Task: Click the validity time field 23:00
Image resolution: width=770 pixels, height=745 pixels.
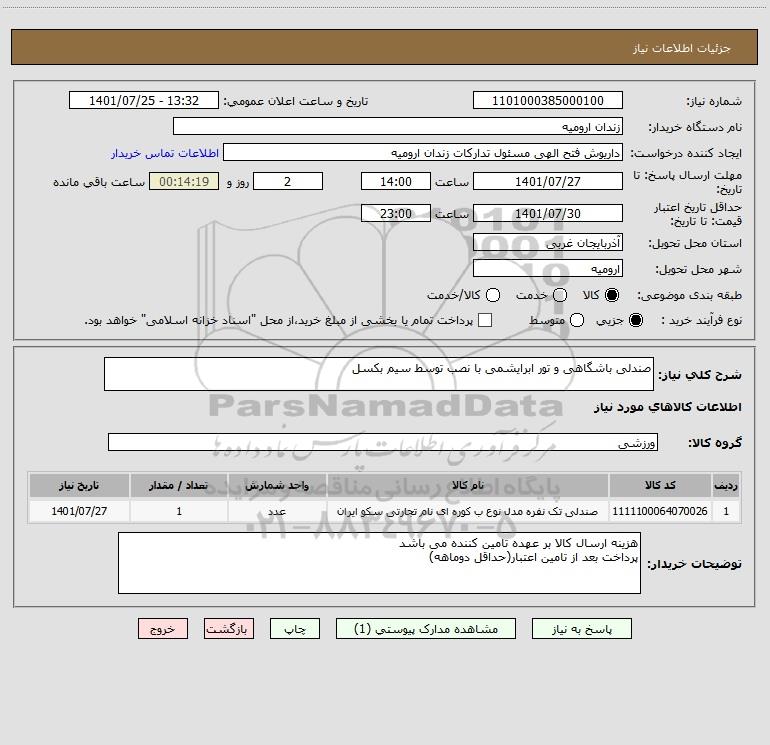Action: click(x=396, y=213)
